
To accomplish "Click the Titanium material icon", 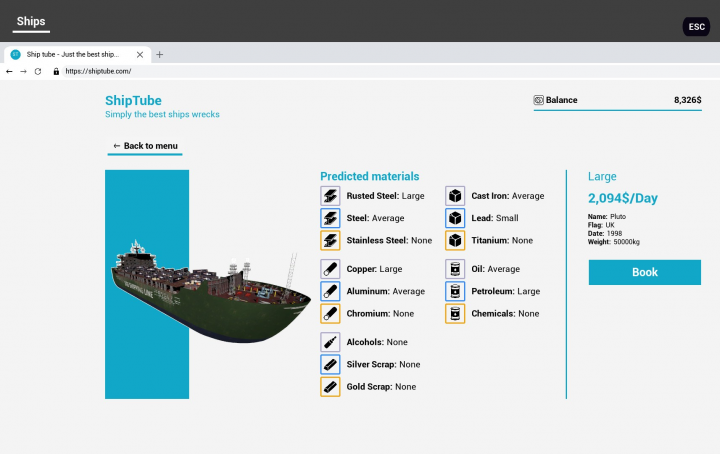I will click(x=455, y=240).
